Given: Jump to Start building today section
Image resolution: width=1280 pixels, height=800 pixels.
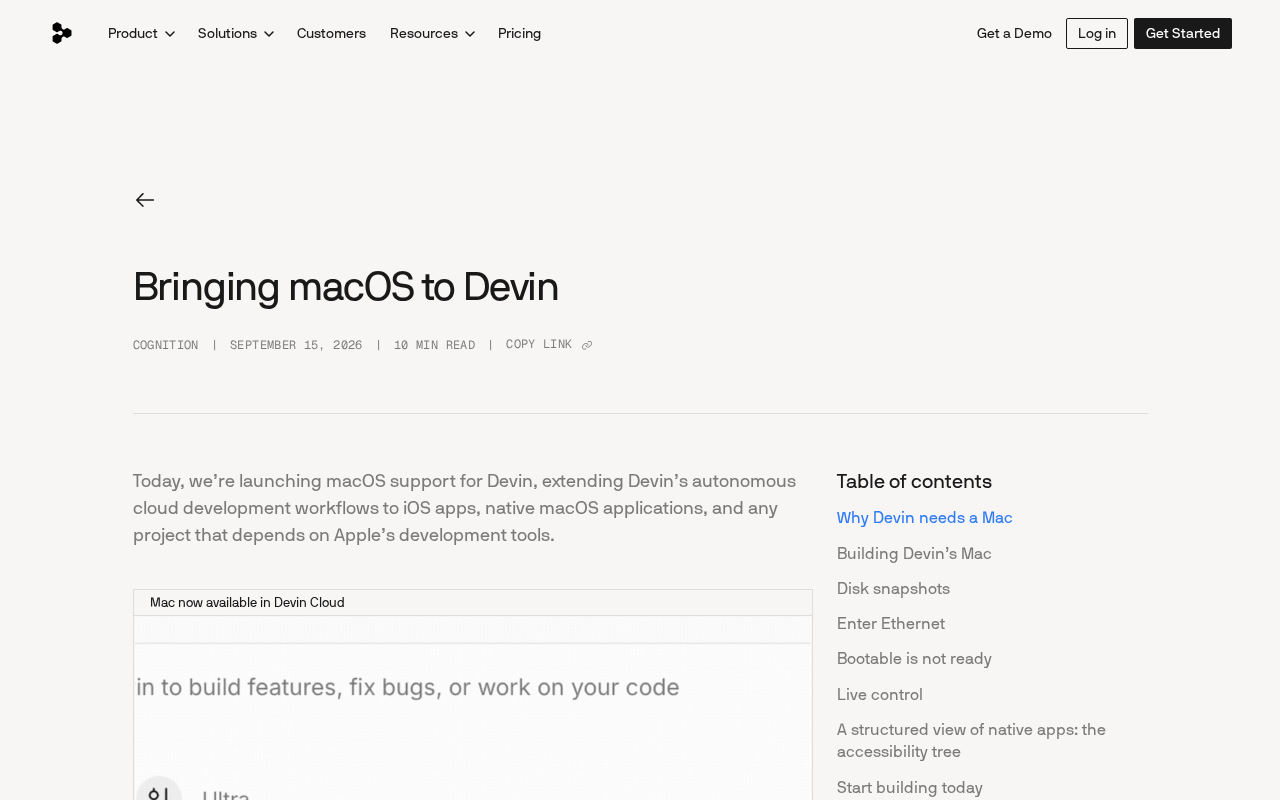Looking at the screenshot, I should [910, 788].
